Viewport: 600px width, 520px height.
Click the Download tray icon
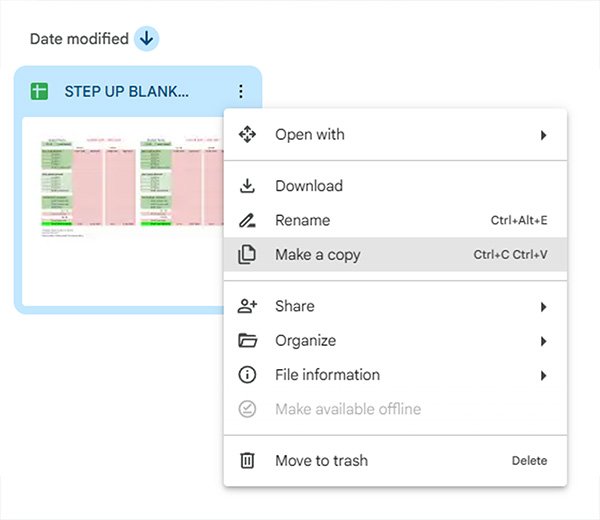click(247, 186)
